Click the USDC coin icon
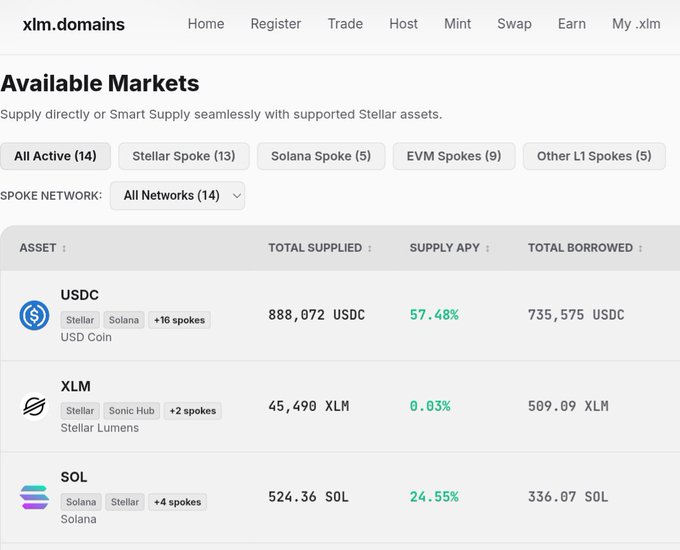This screenshot has height=550, width=680. (34, 315)
